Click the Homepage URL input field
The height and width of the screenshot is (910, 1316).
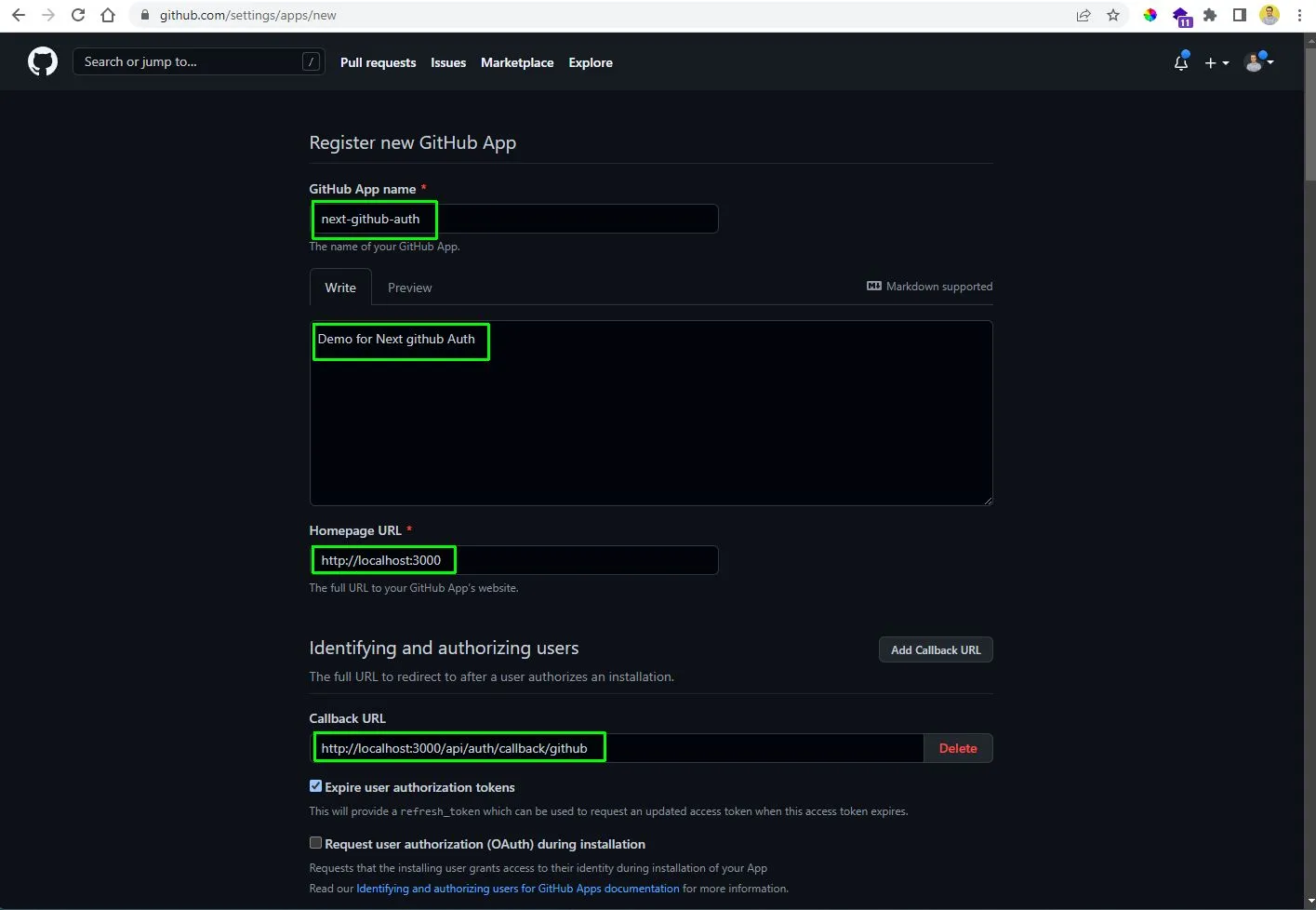tap(513, 560)
